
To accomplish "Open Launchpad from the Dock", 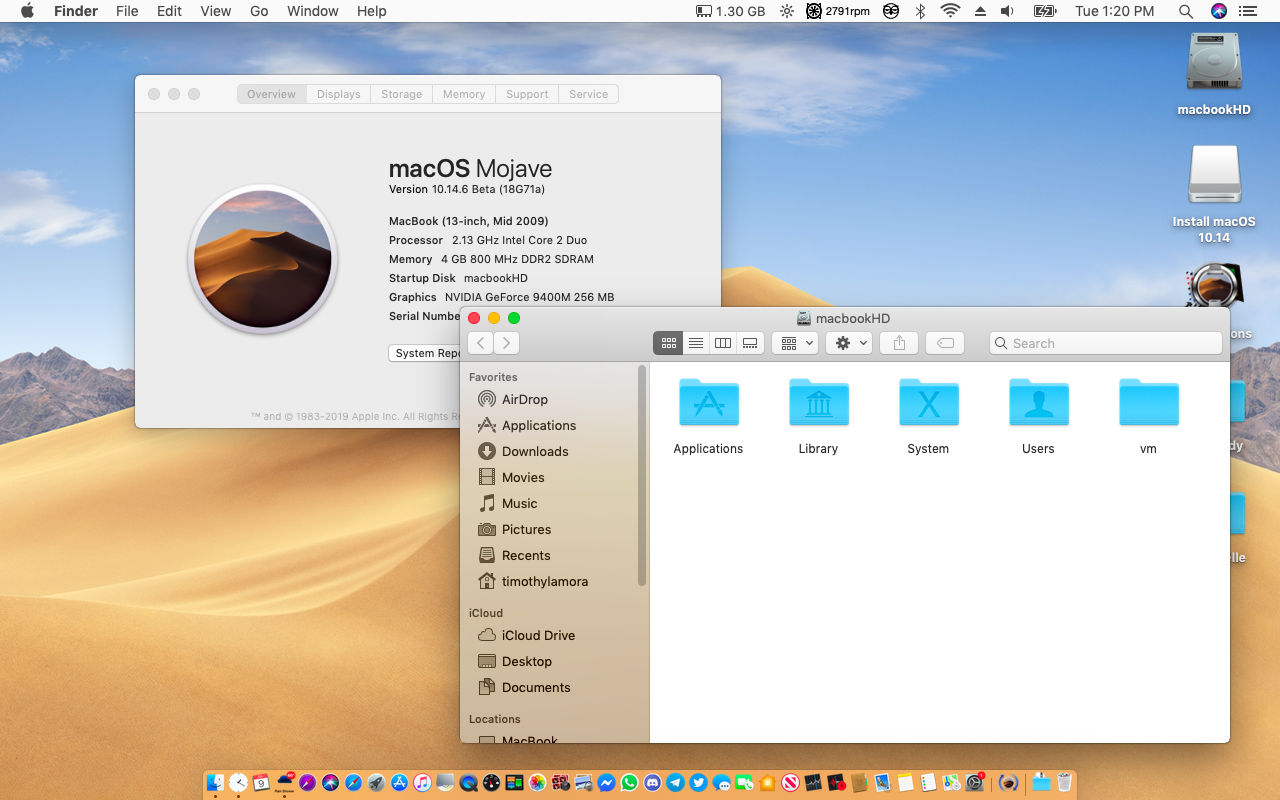I will (x=376, y=782).
